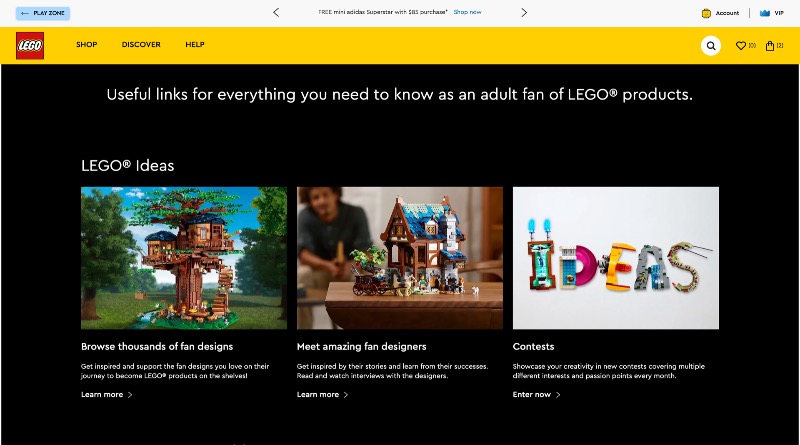Click Enter now under Contests
Image resolution: width=800 pixels, height=445 pixels.
[536, 394]
